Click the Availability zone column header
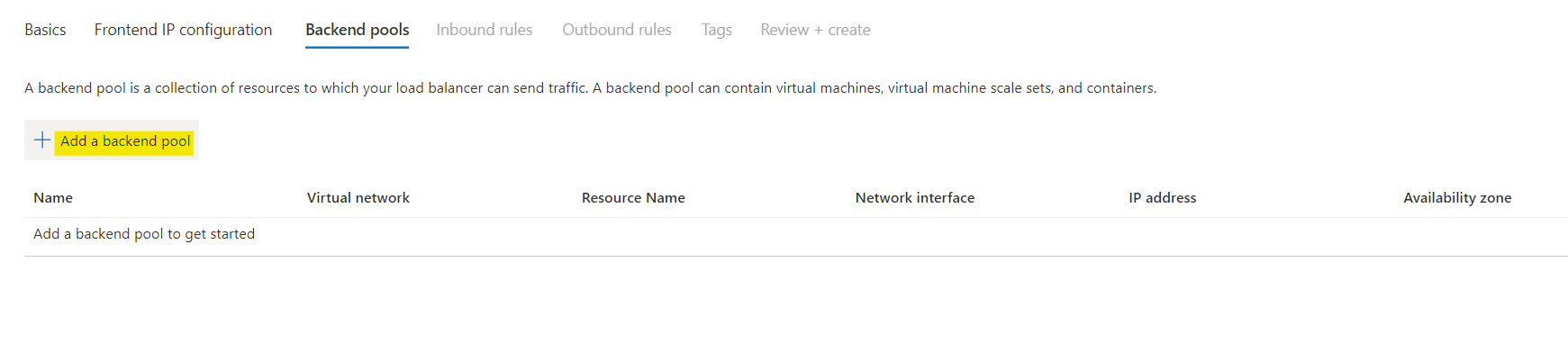This screenshot has height=362, width=1568. tap(1456, 198)
